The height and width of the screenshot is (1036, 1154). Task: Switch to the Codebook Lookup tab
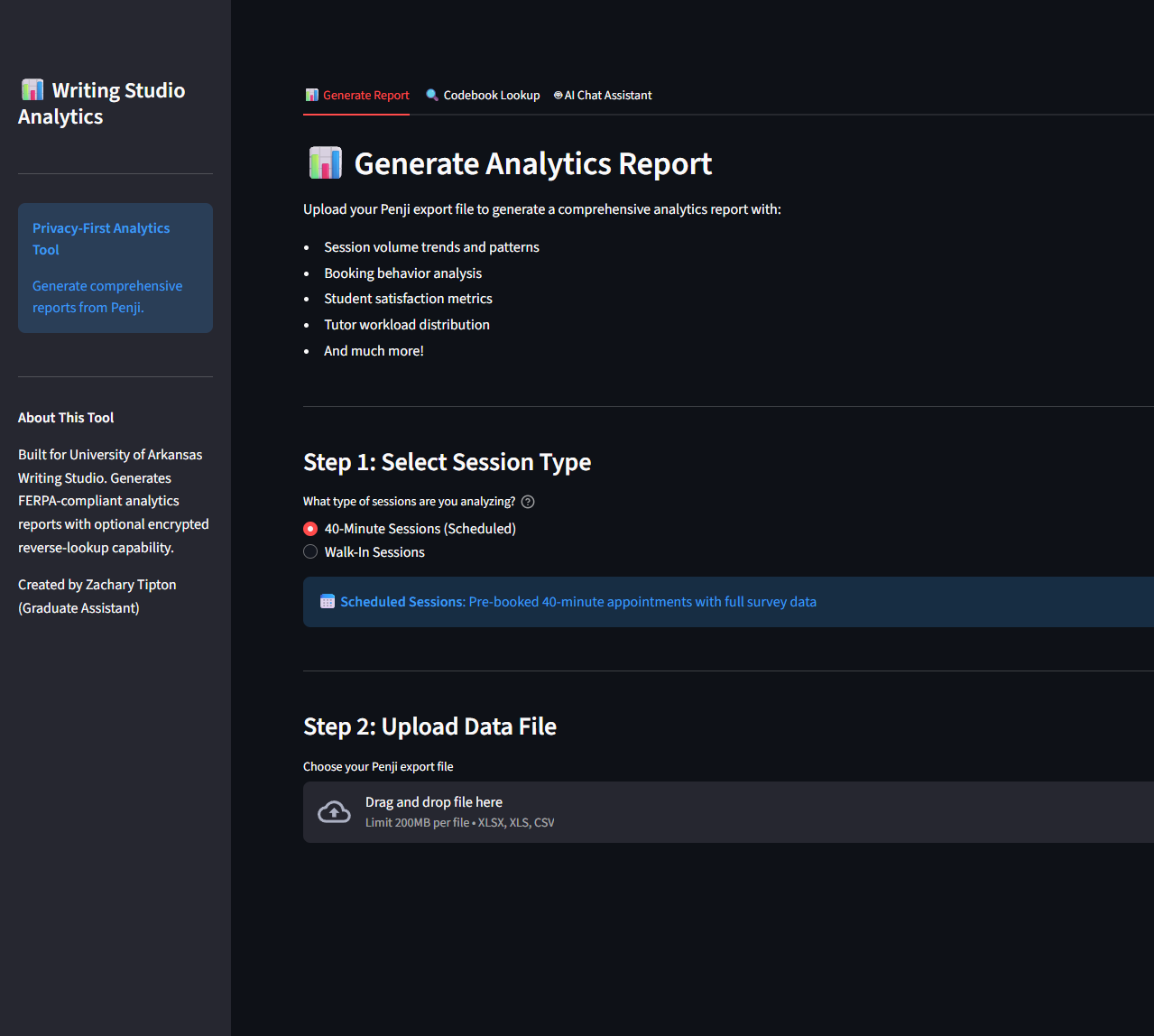tap(491, 95)
